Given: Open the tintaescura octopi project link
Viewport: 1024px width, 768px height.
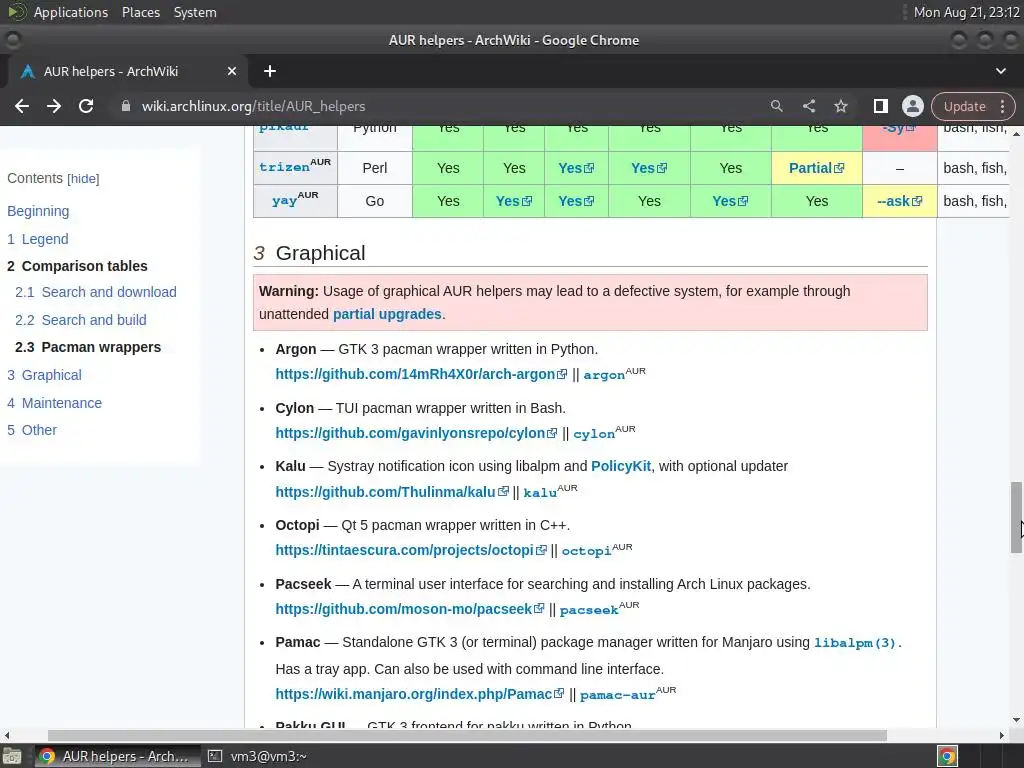Looking at the screenshot, I should 411,550.
